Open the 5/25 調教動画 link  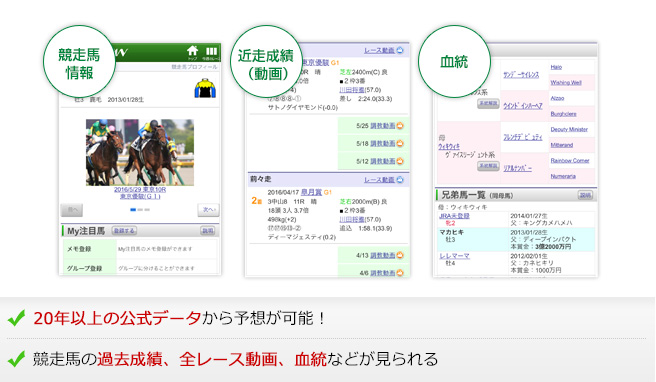(382, 126)
